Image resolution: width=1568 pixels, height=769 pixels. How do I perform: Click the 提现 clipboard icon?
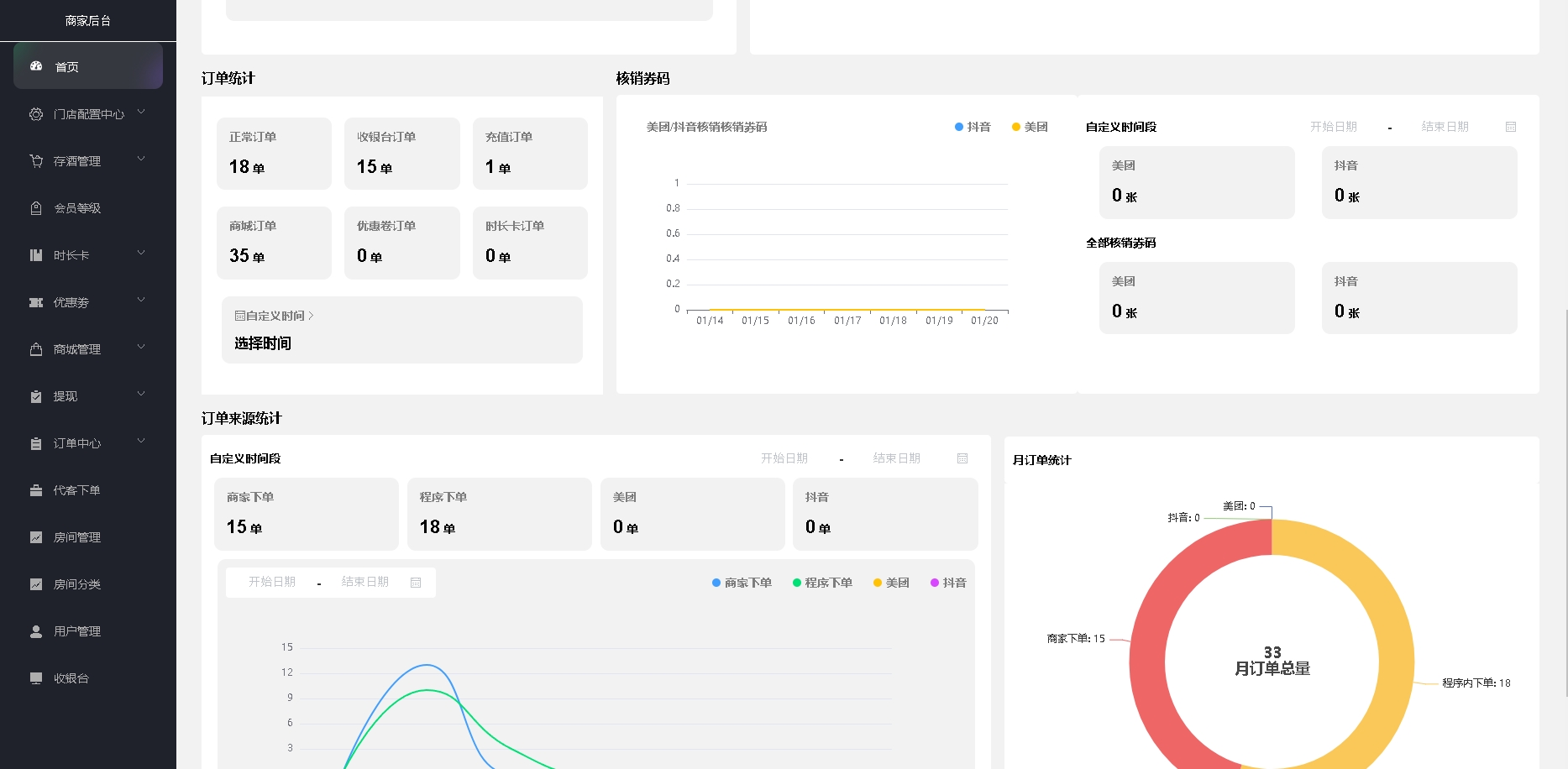click(x=36, y=396)
